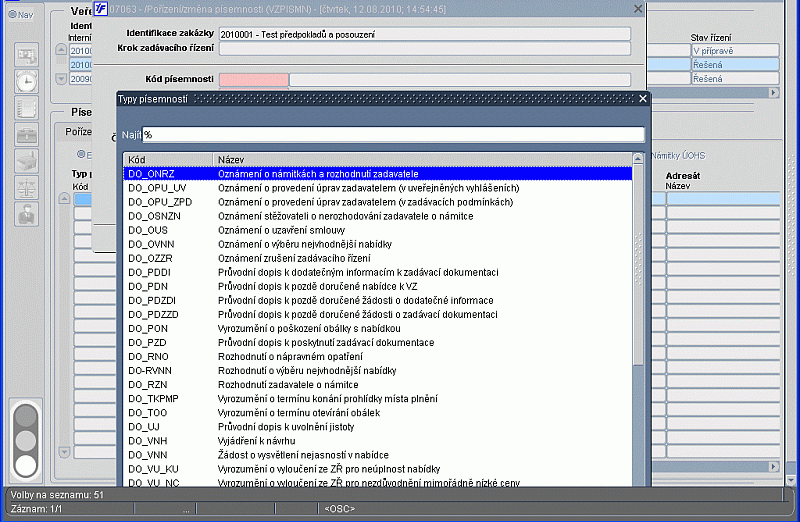Select row DO_PDZDI
800x522 pixels.
click(x=378, y=300)
